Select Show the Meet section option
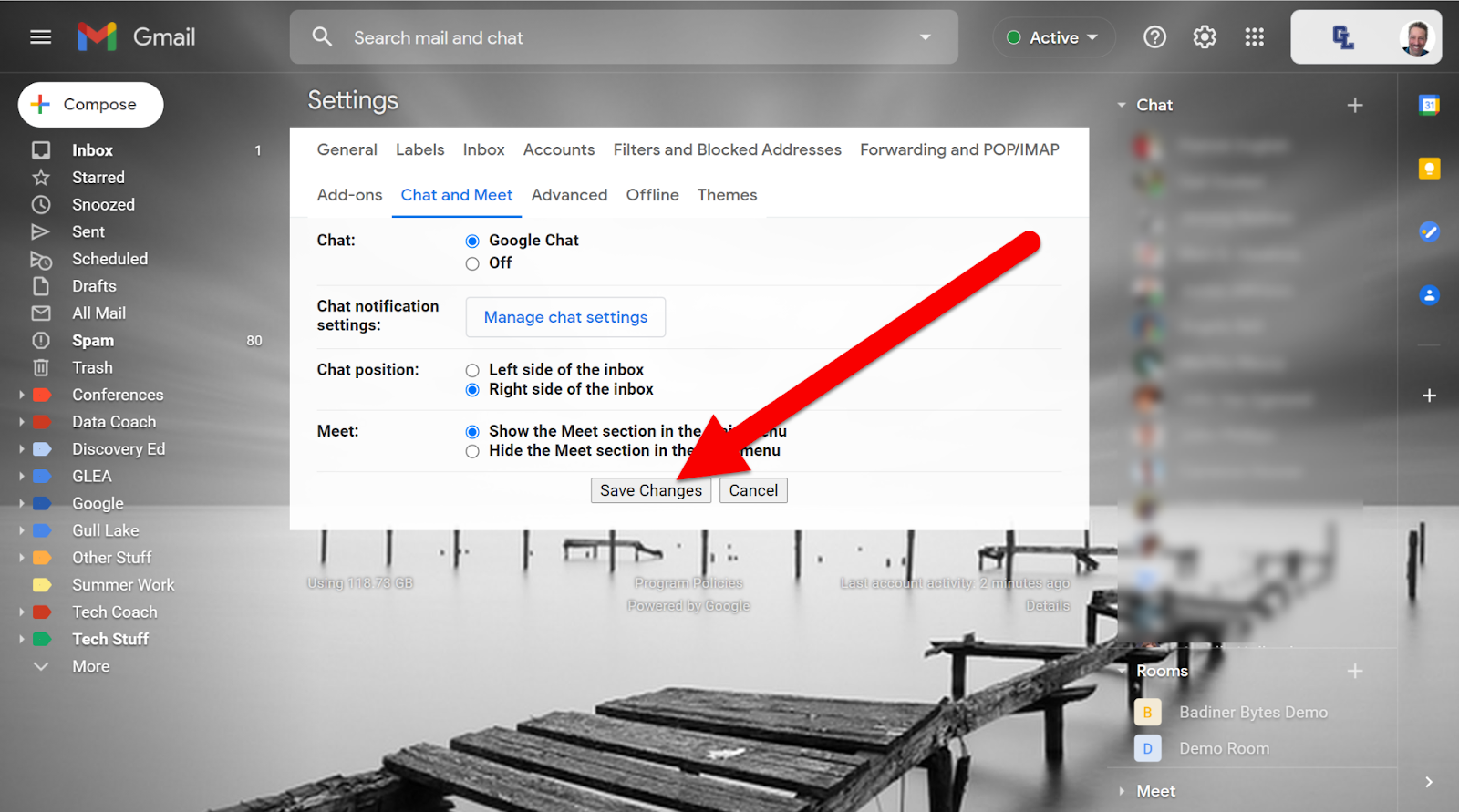Viewport: 1459px width, 812px height. (x=472, y=432)
